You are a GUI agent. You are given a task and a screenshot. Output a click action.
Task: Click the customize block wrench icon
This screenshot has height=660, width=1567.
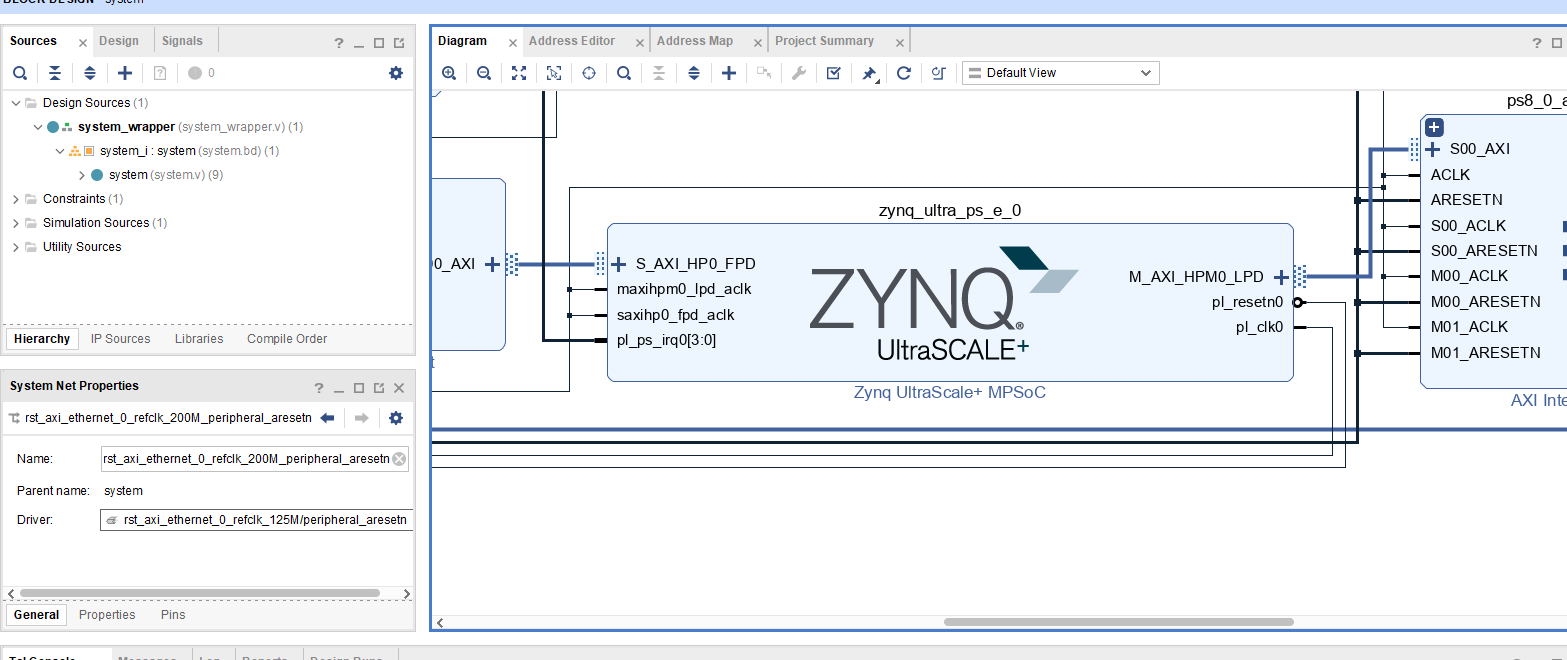[799, 73]
